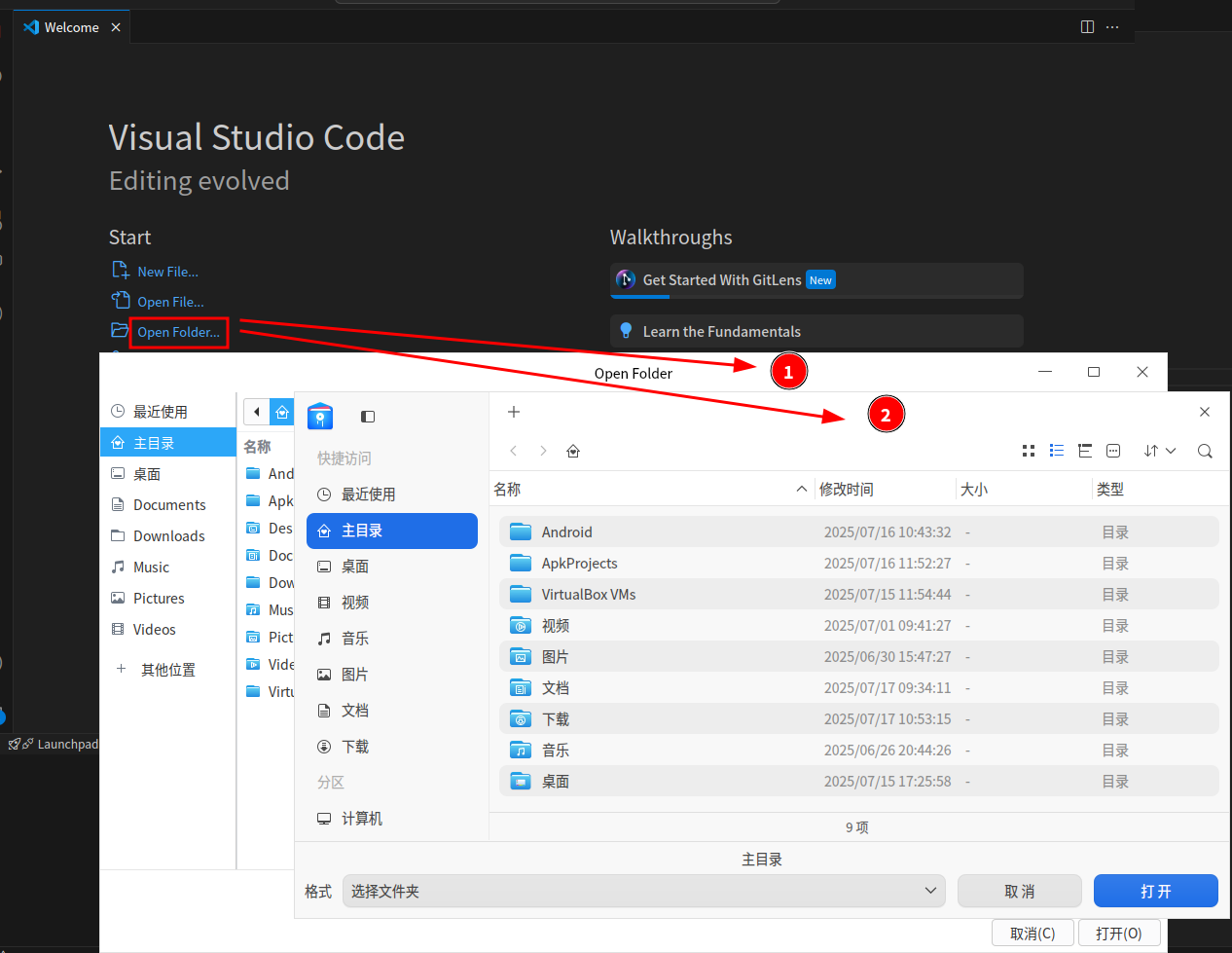Click the split editor icon
Image resolution: width=1232 pixels, height=953 pixels.
click(x=1088, y=27)
